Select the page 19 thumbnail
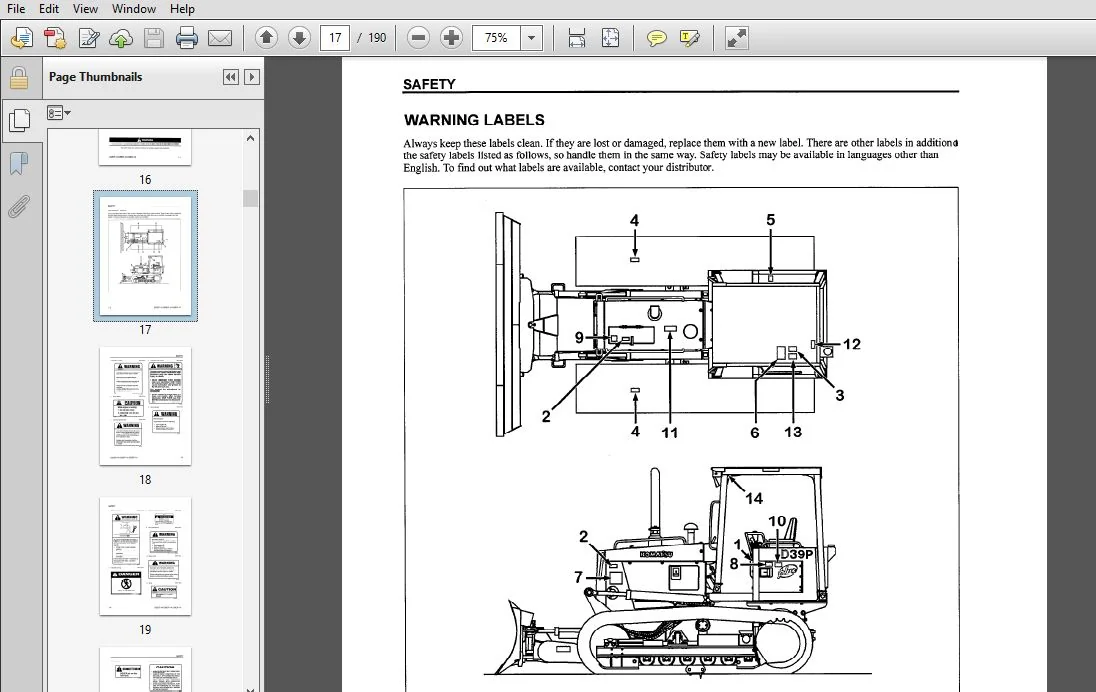Viewport: 1096px width, 692px height. 145,556
